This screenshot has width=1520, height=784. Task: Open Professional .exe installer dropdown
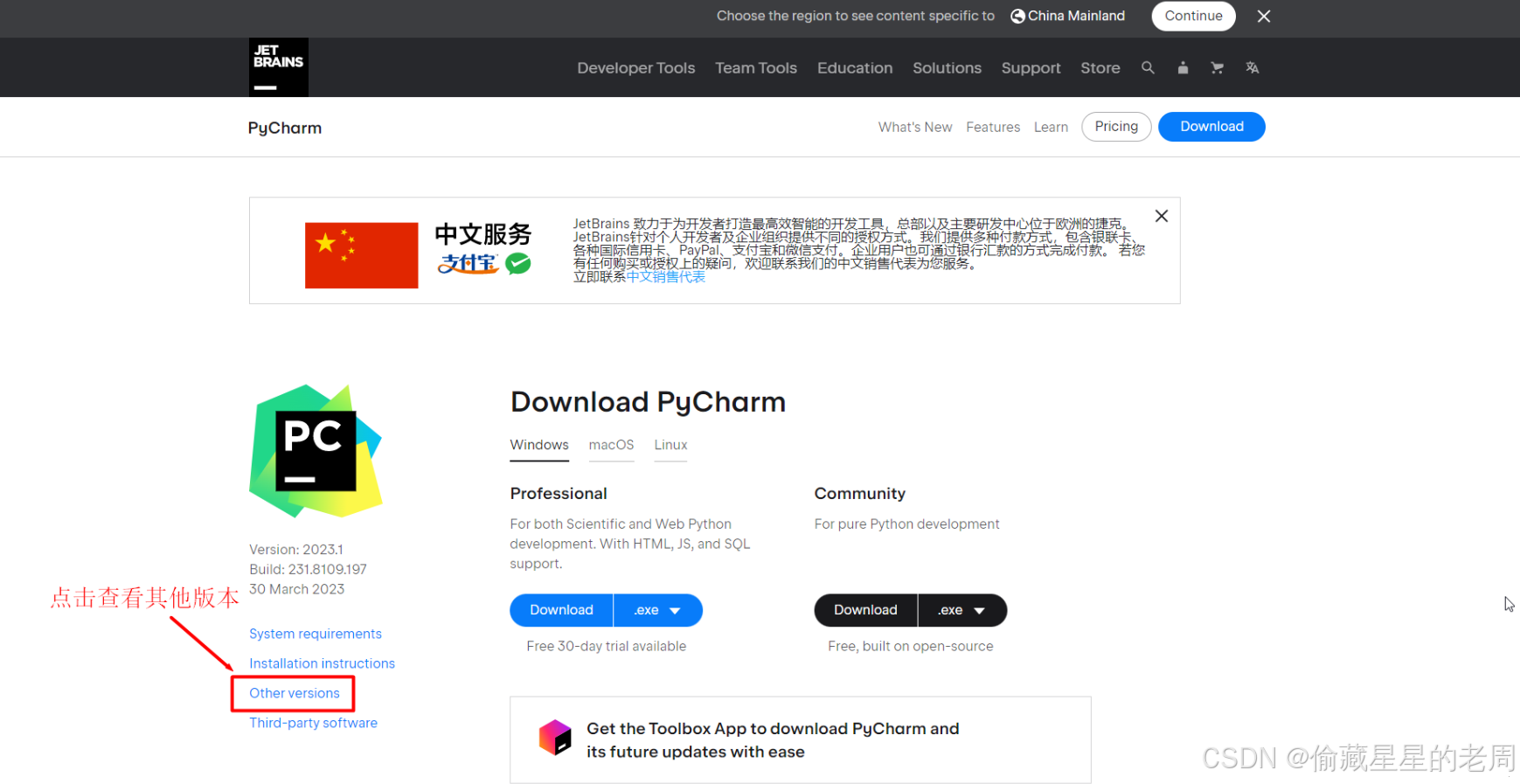pos(658,610)
